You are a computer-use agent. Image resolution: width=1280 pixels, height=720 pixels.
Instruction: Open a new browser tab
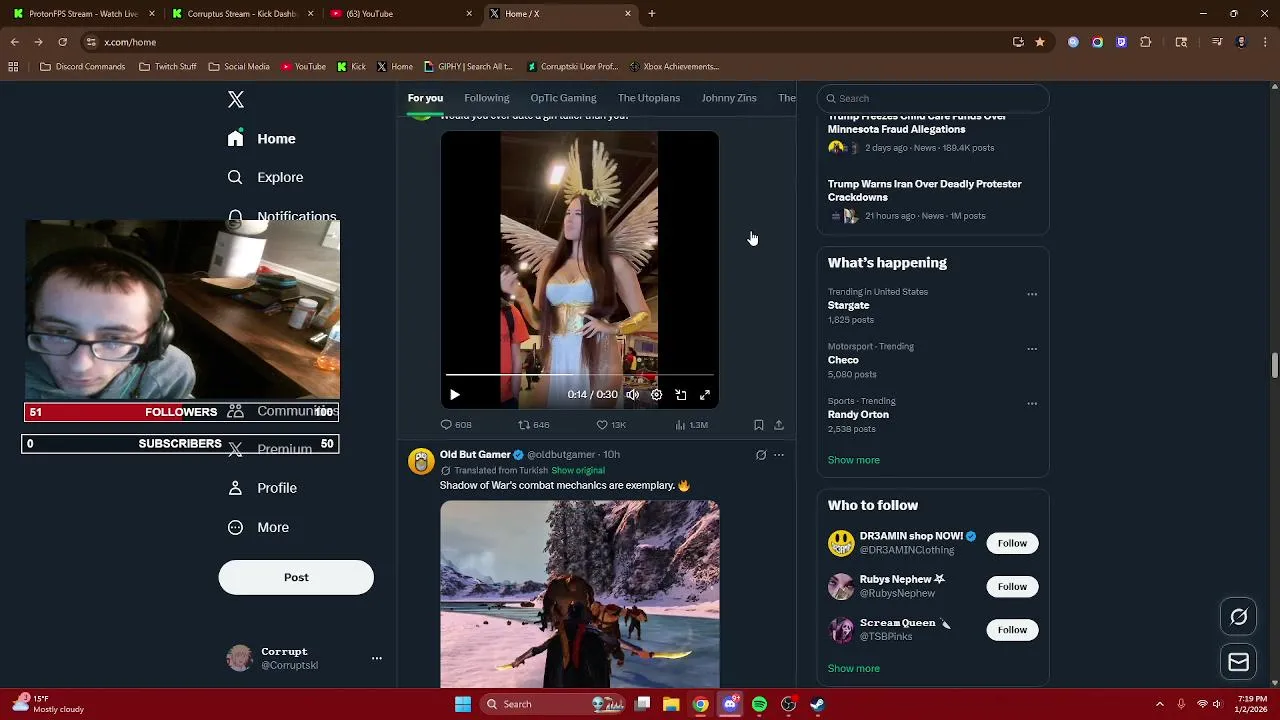(x=652, y=14)
